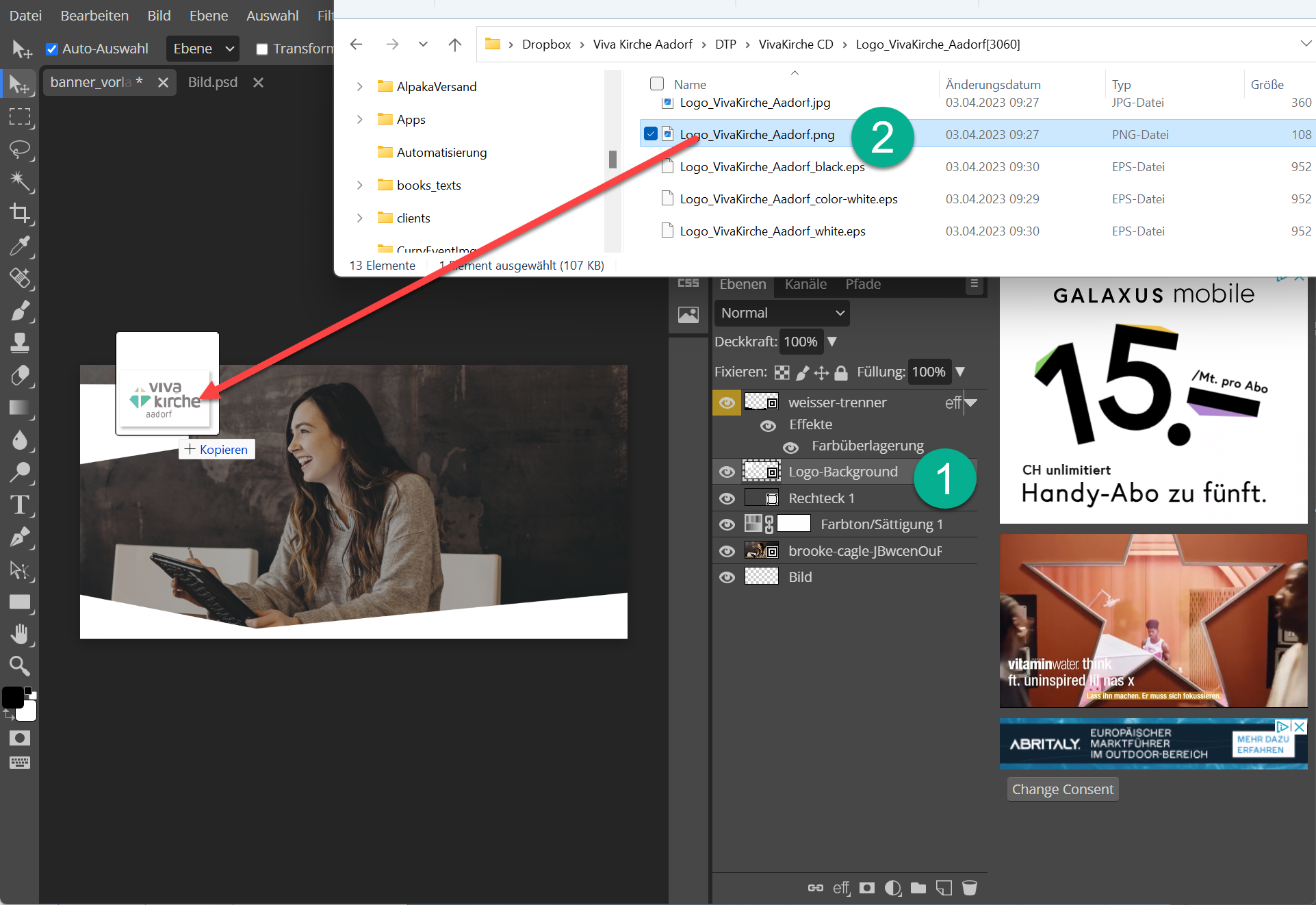Hide the Rechteck 1 layer
Image resolution: width=1316 pixels, height=905 pixels.
(x=727, y=498)
